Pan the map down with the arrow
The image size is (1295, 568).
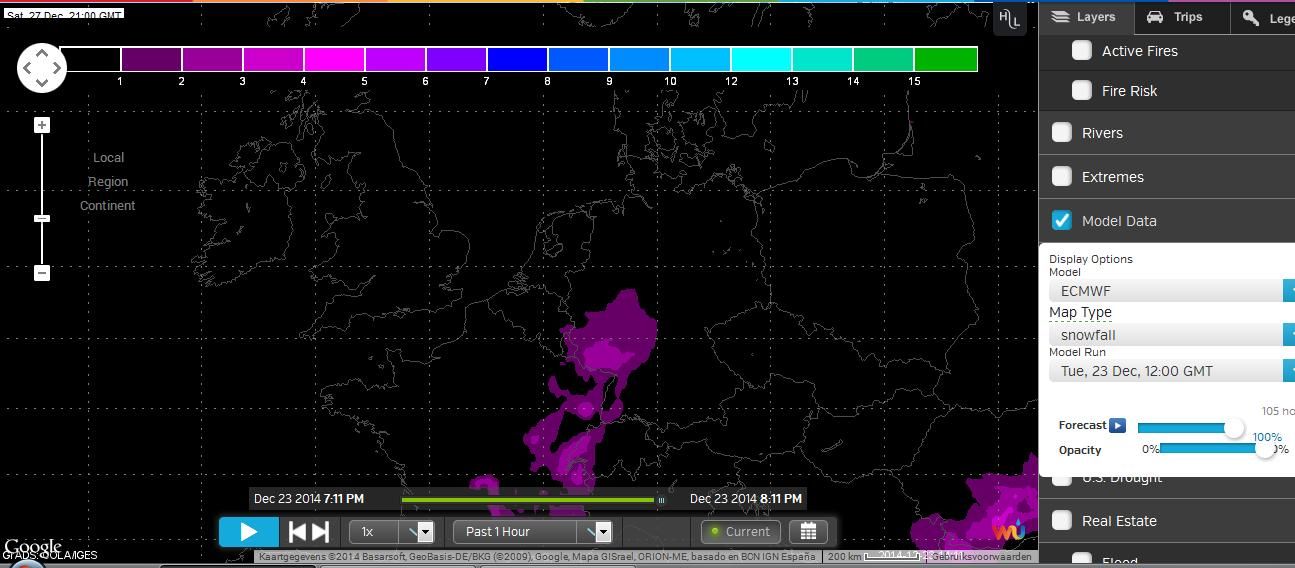(x=42, y=84)
